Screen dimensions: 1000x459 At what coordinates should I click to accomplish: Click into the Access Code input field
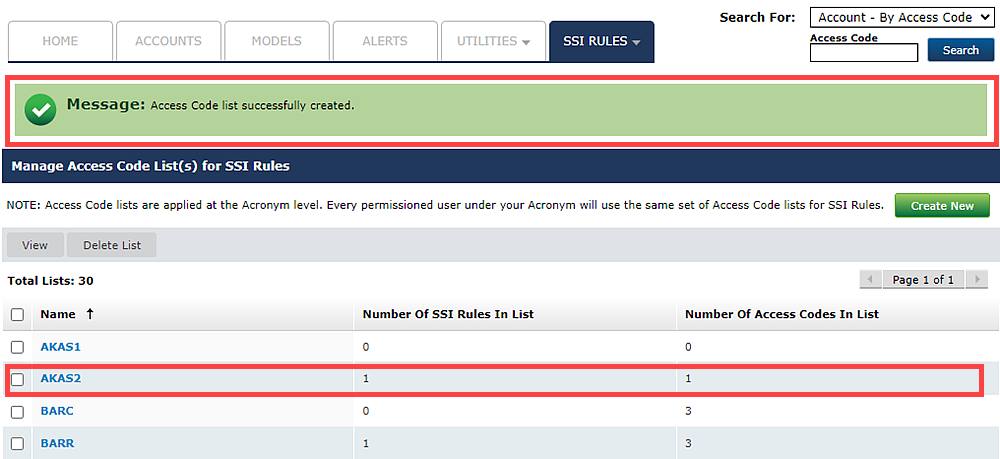click(863, 53)
